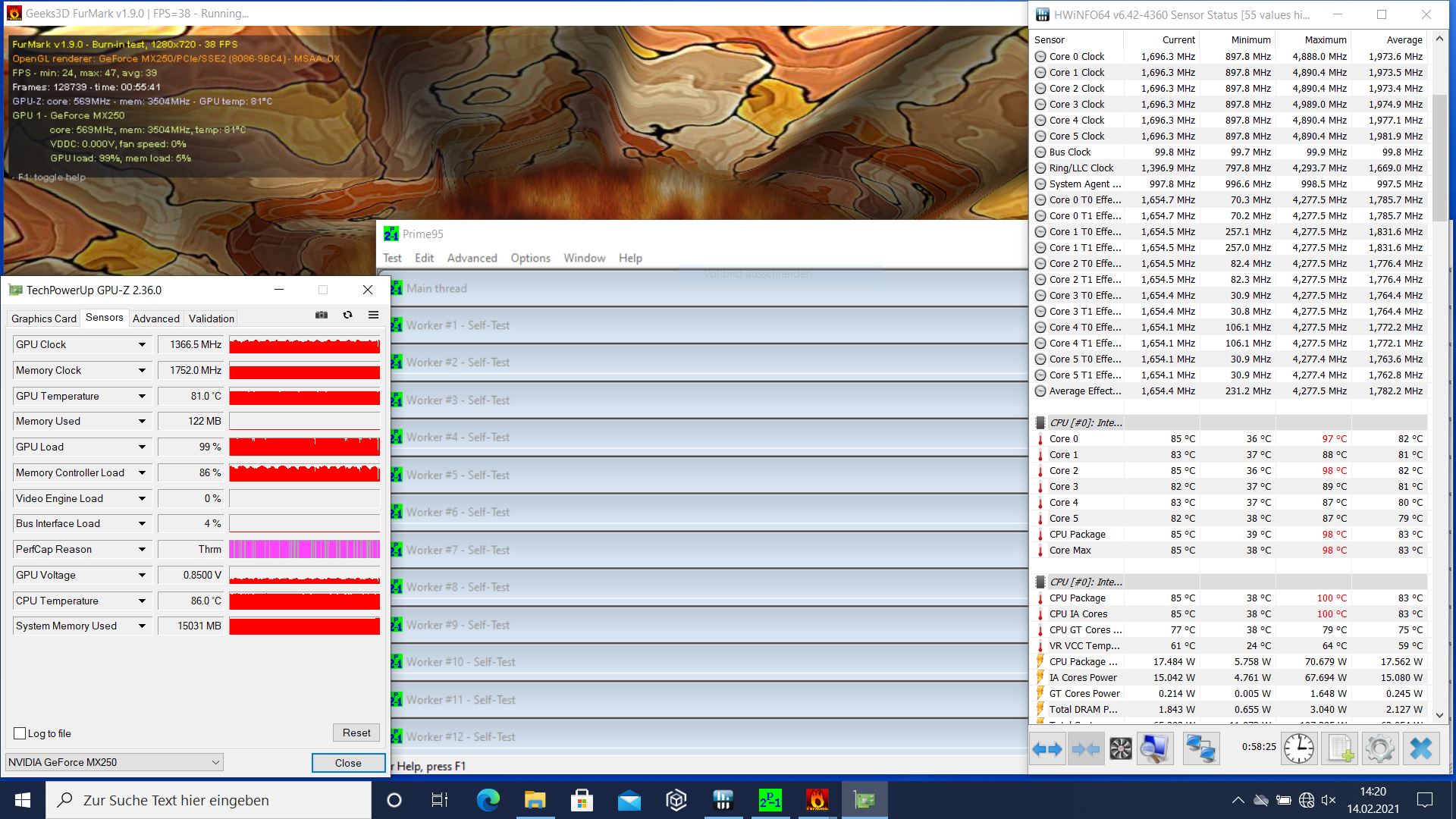Click the HWiNFO expand columns arrows icon
The width and height of the screenshot is (1456, 819).
pyautogui.click(x=1047, y=749)
